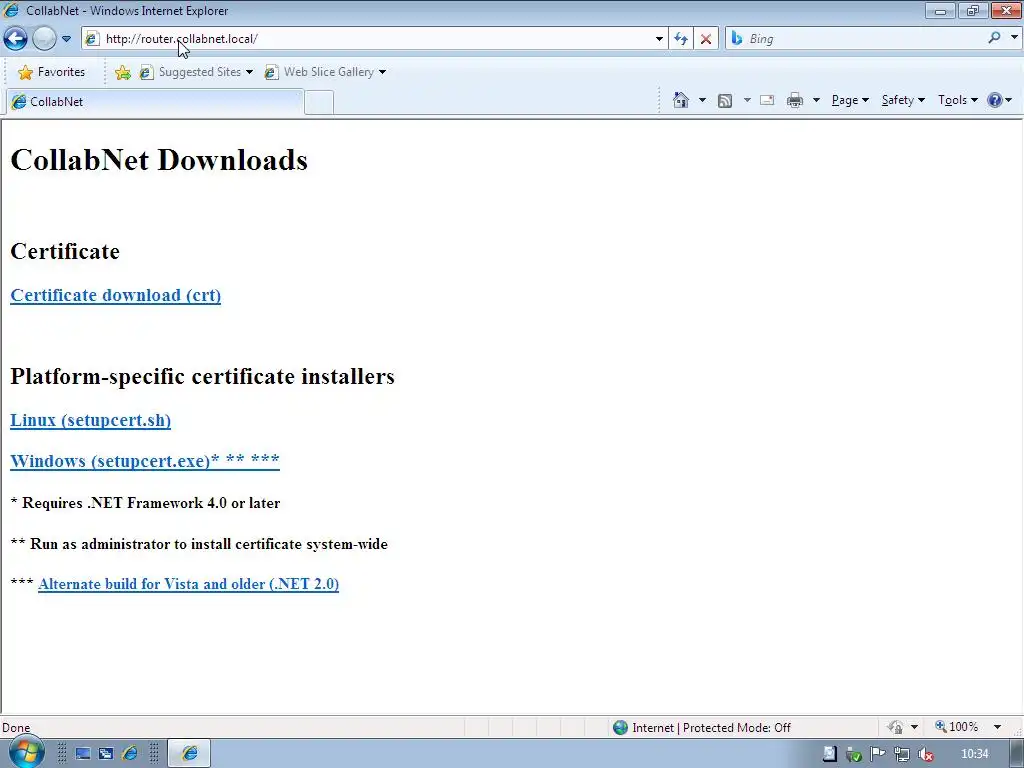The image size is (1024, 768).
Task: Expand the Print options dropdown arrow
Action: (x=816, y=100)
